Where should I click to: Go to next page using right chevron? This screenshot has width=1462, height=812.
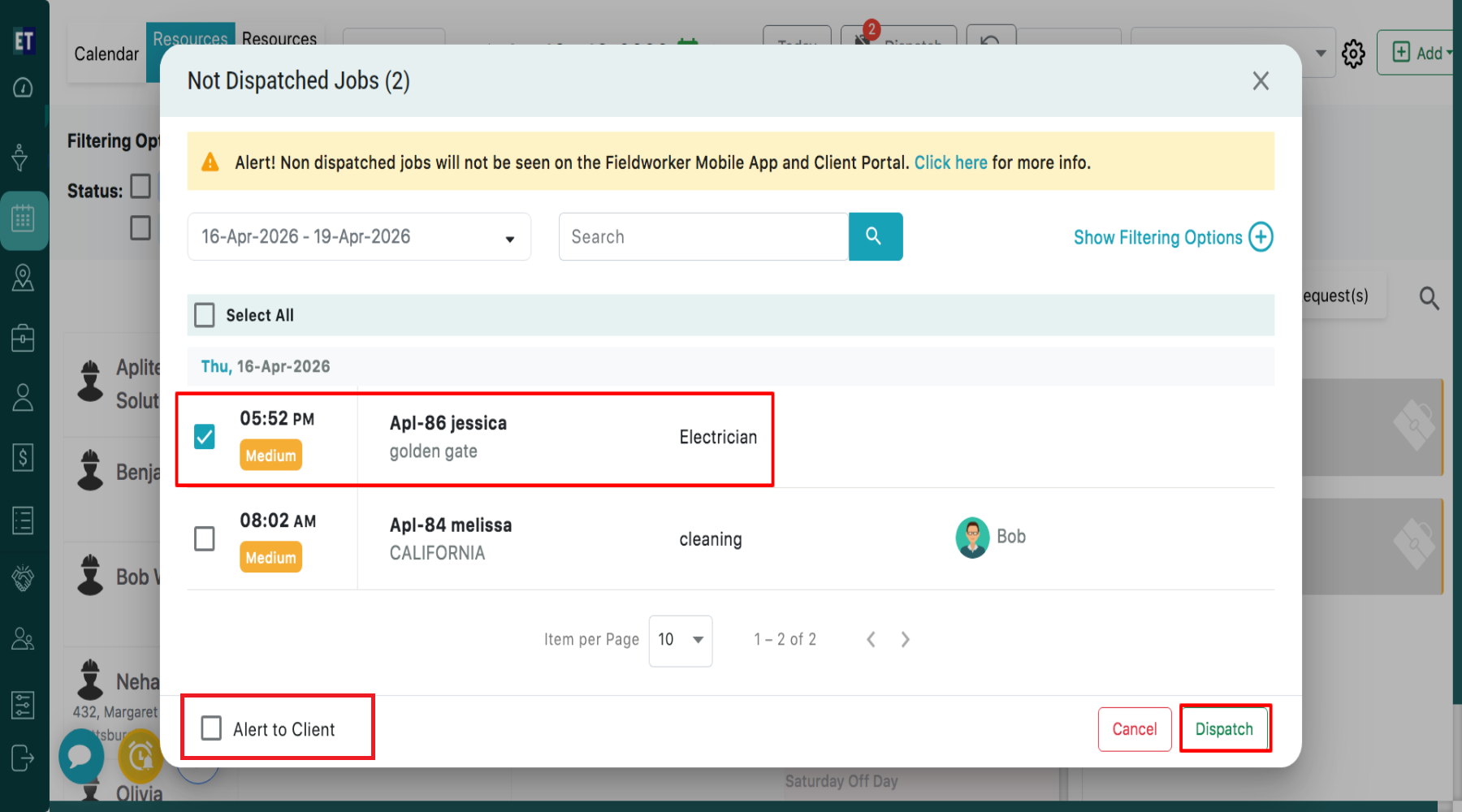click(905, 640)
